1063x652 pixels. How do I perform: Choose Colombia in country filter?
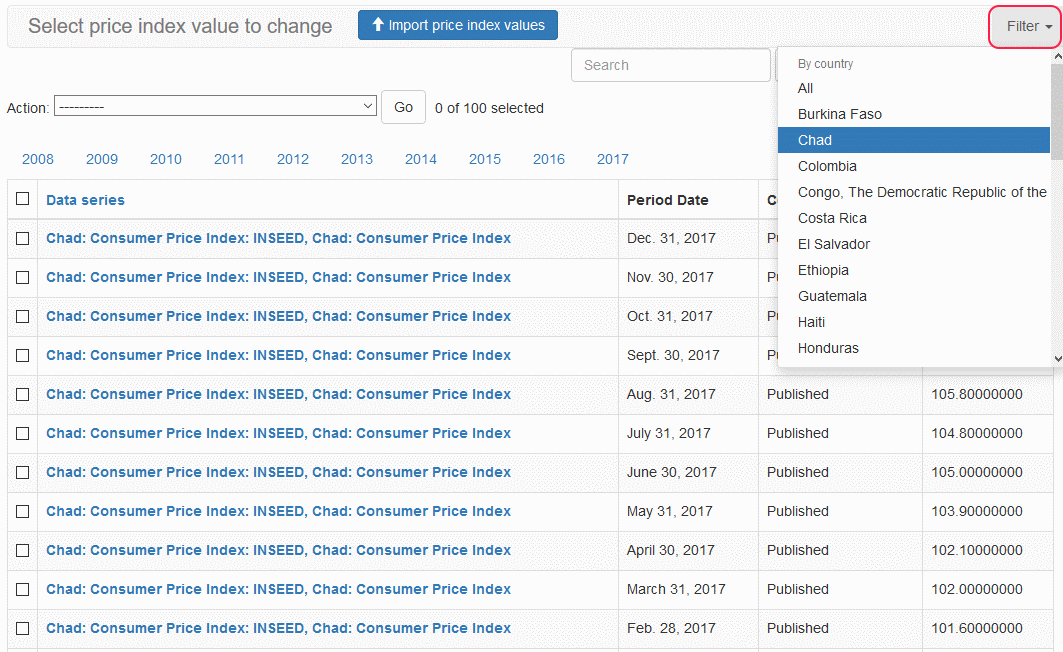(827, 166)
